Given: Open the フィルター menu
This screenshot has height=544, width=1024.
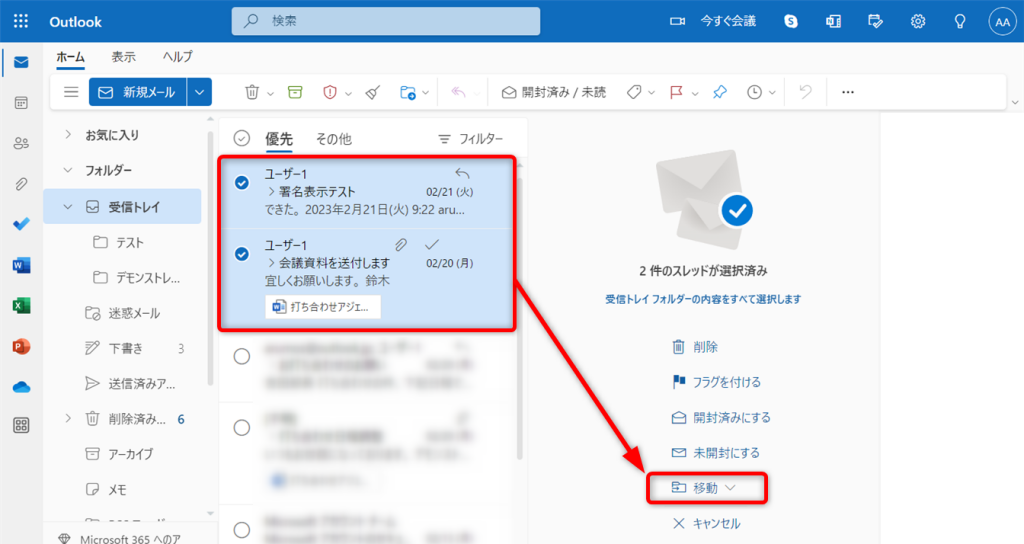Looking at the screenshot, I should pos(470,138).
